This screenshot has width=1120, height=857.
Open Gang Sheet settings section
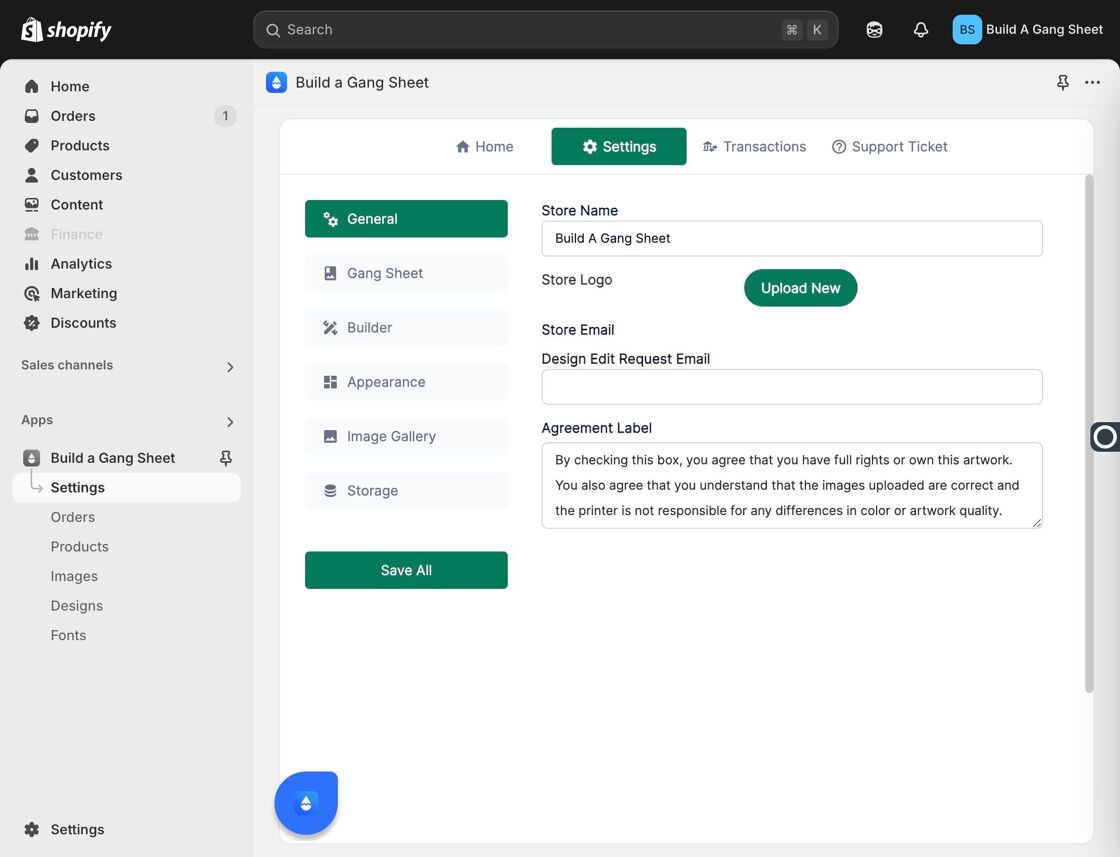point(406,273)
